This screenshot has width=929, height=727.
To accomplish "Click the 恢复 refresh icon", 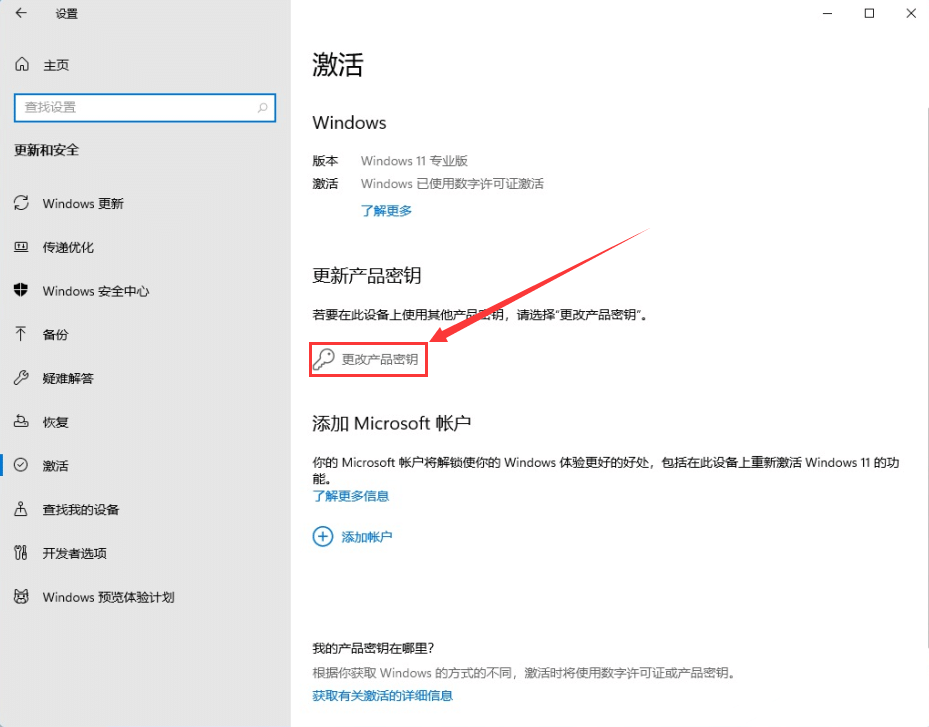I will (x=20, y=422).
